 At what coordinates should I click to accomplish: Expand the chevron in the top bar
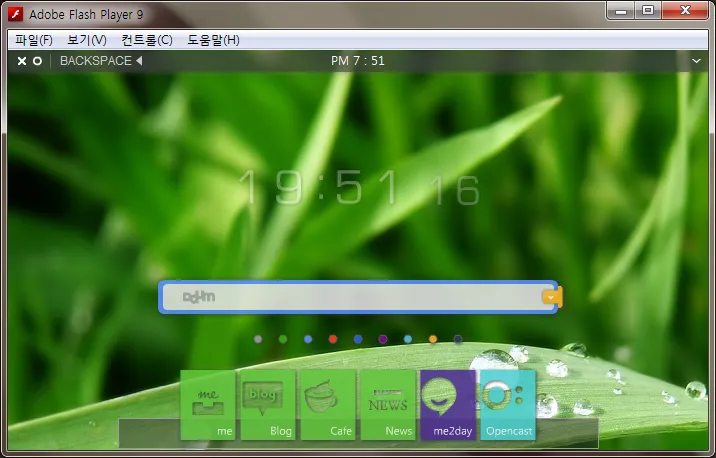click(x=696, y=61)
